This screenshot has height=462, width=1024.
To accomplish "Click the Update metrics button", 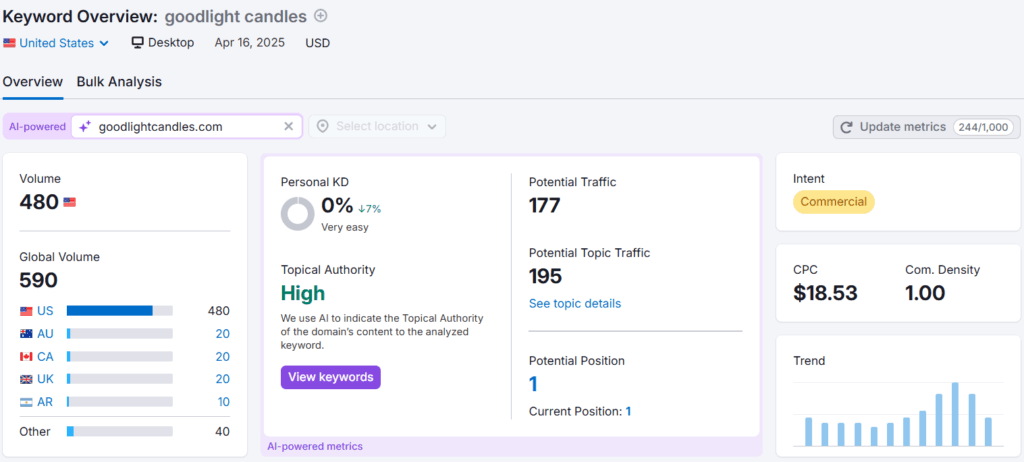I will [926, 127].
